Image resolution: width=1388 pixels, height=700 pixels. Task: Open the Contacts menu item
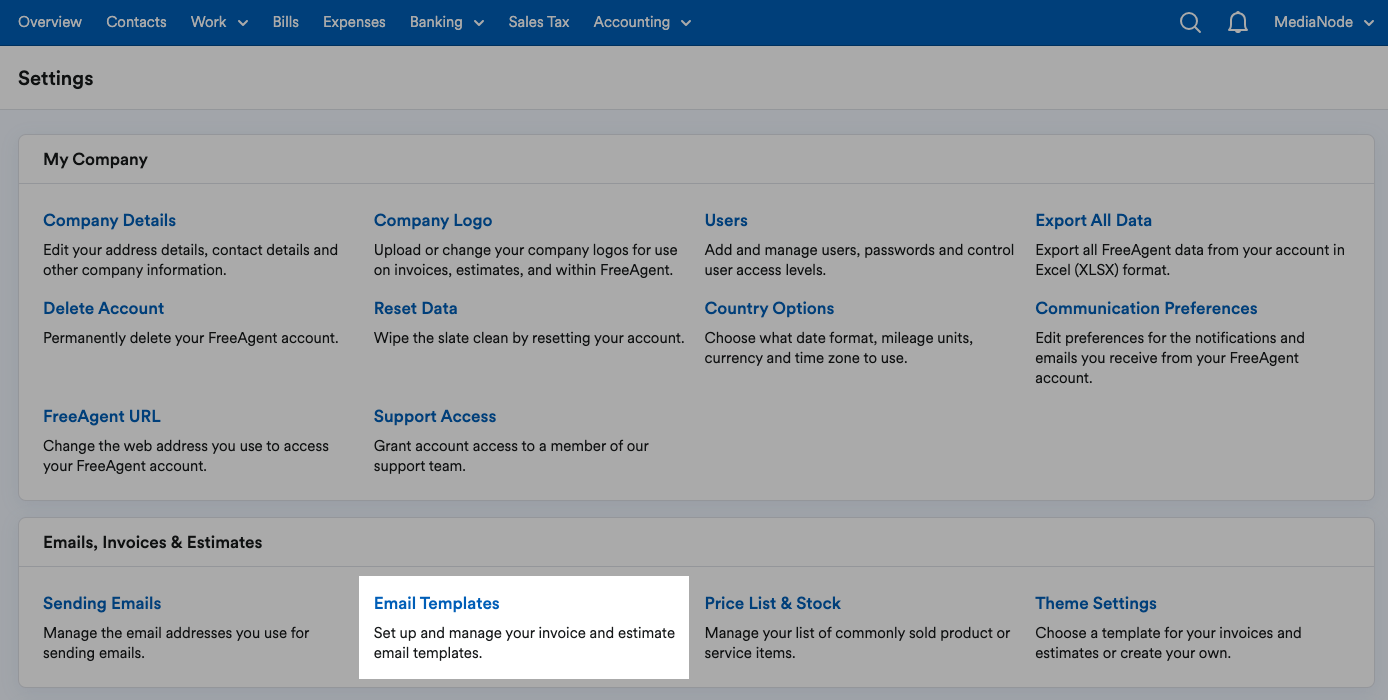tap(136, 22)
